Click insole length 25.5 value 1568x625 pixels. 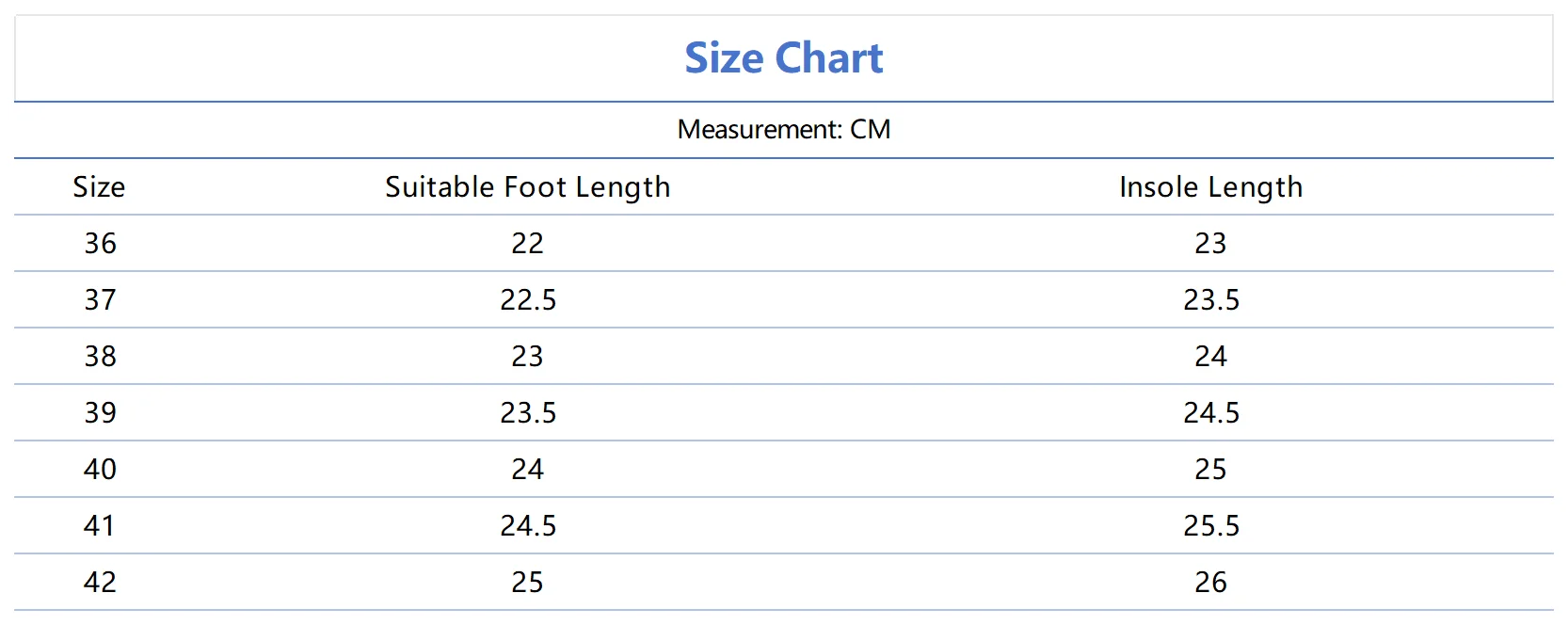tap(1211, 526)
